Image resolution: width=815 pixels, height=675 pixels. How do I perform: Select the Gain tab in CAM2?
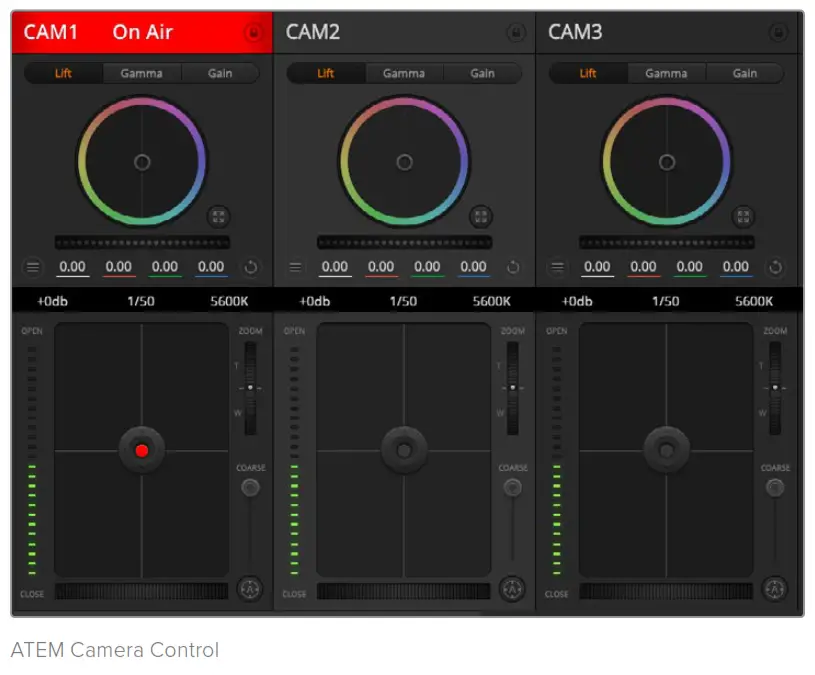coord(483,73)
